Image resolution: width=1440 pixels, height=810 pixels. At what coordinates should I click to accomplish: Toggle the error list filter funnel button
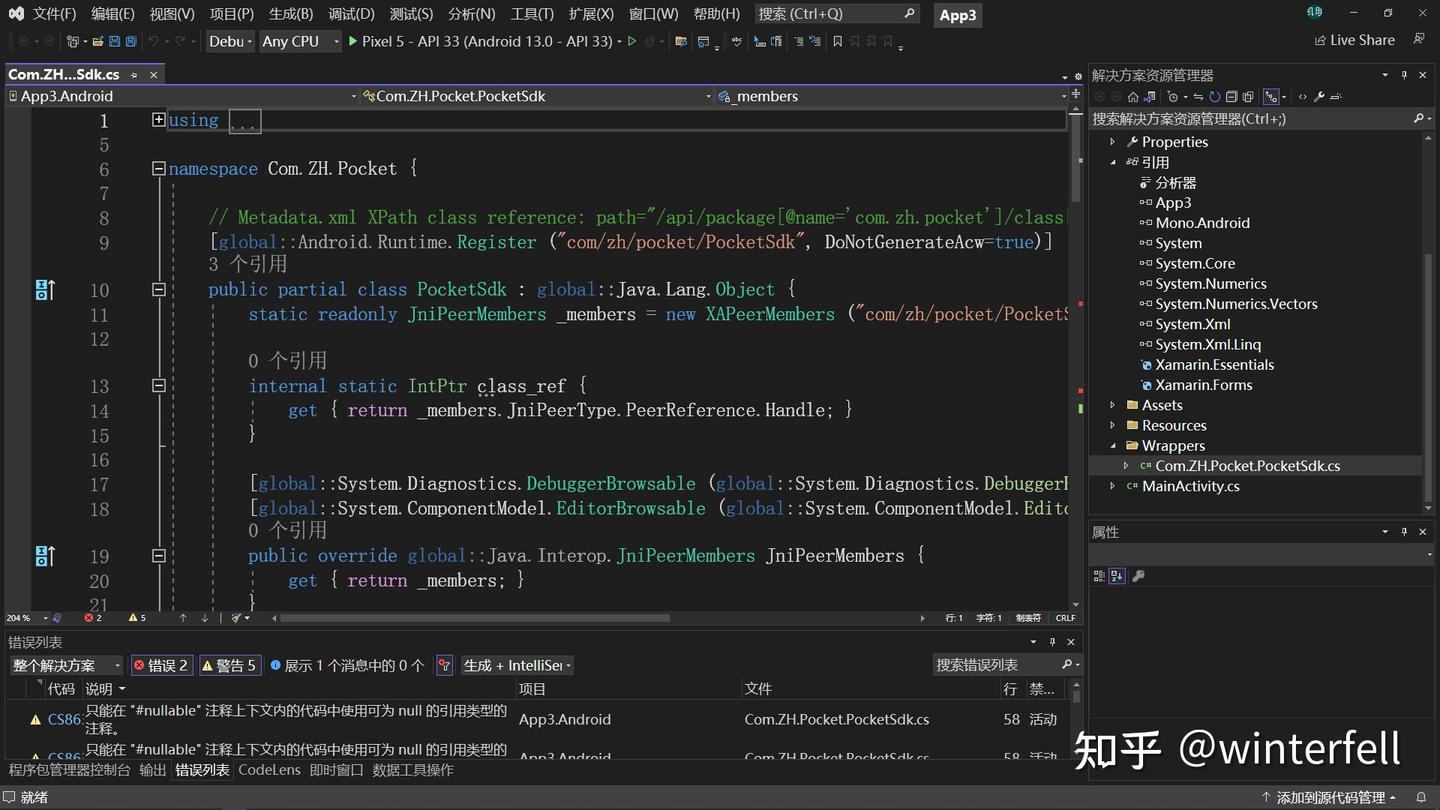click(x=444, y=665)
